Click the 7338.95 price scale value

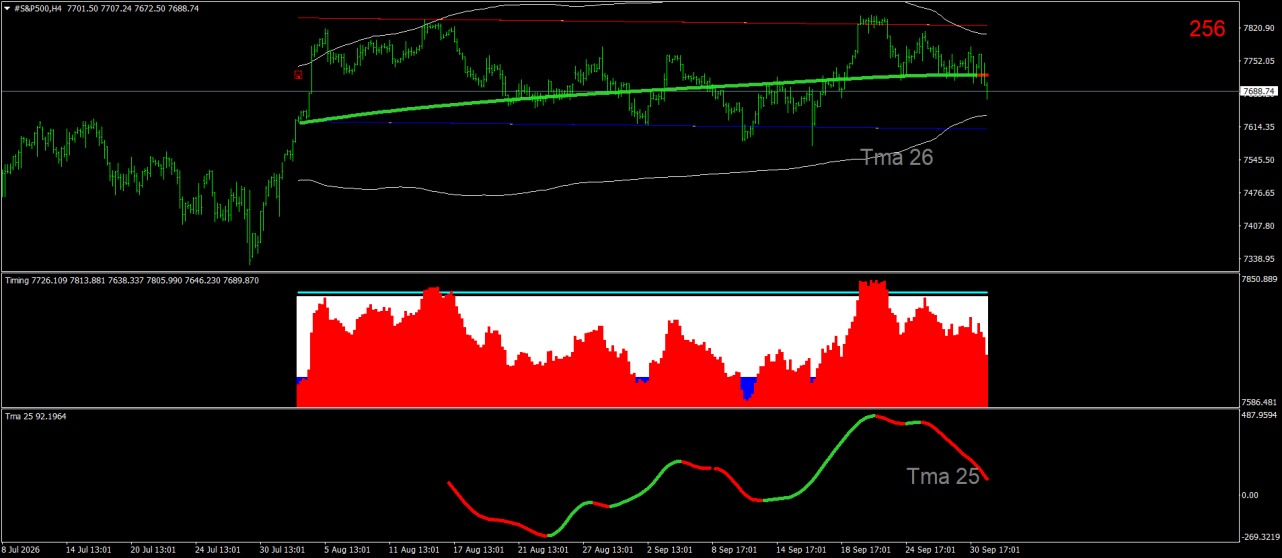[1259, 259]
